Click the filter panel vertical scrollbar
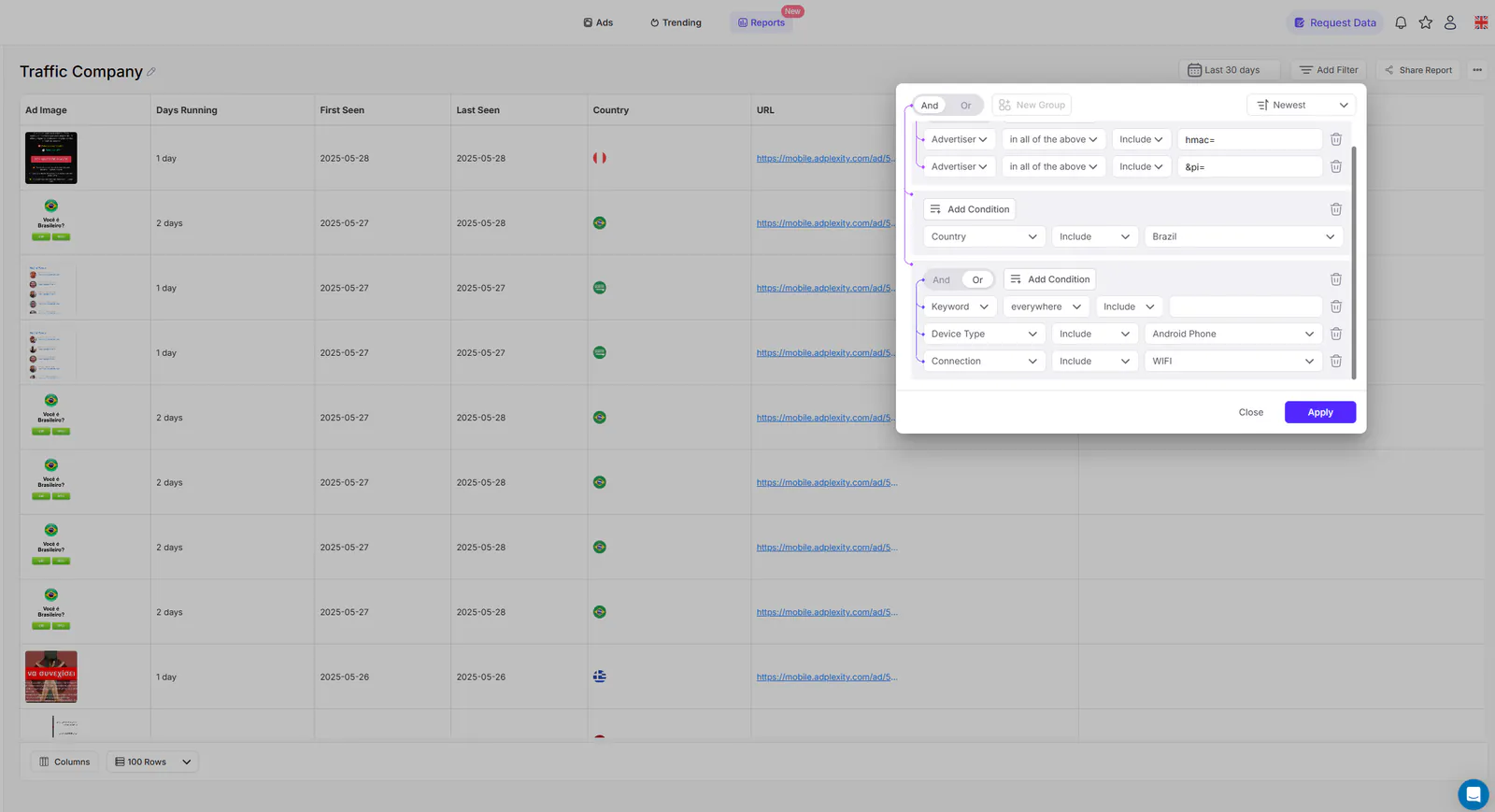 point(1354,262)
